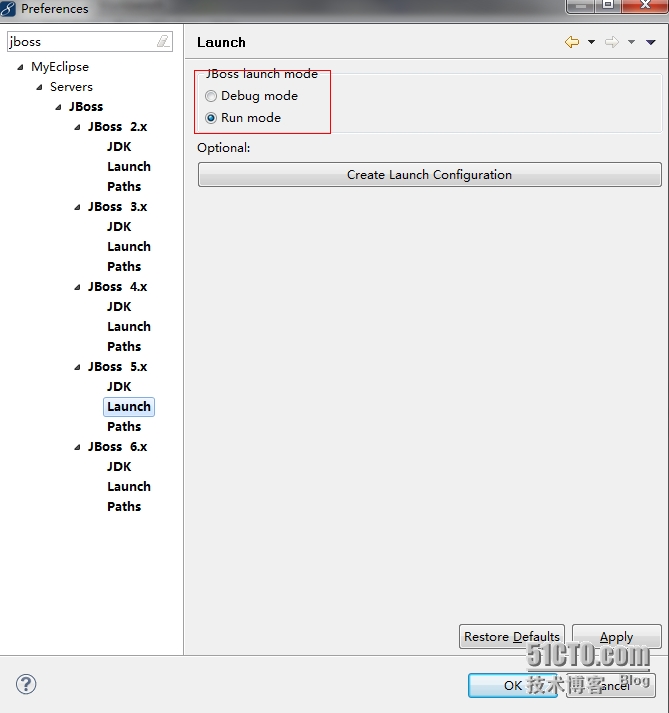Select Launch under JBoss 4.x

pos(129,326)
